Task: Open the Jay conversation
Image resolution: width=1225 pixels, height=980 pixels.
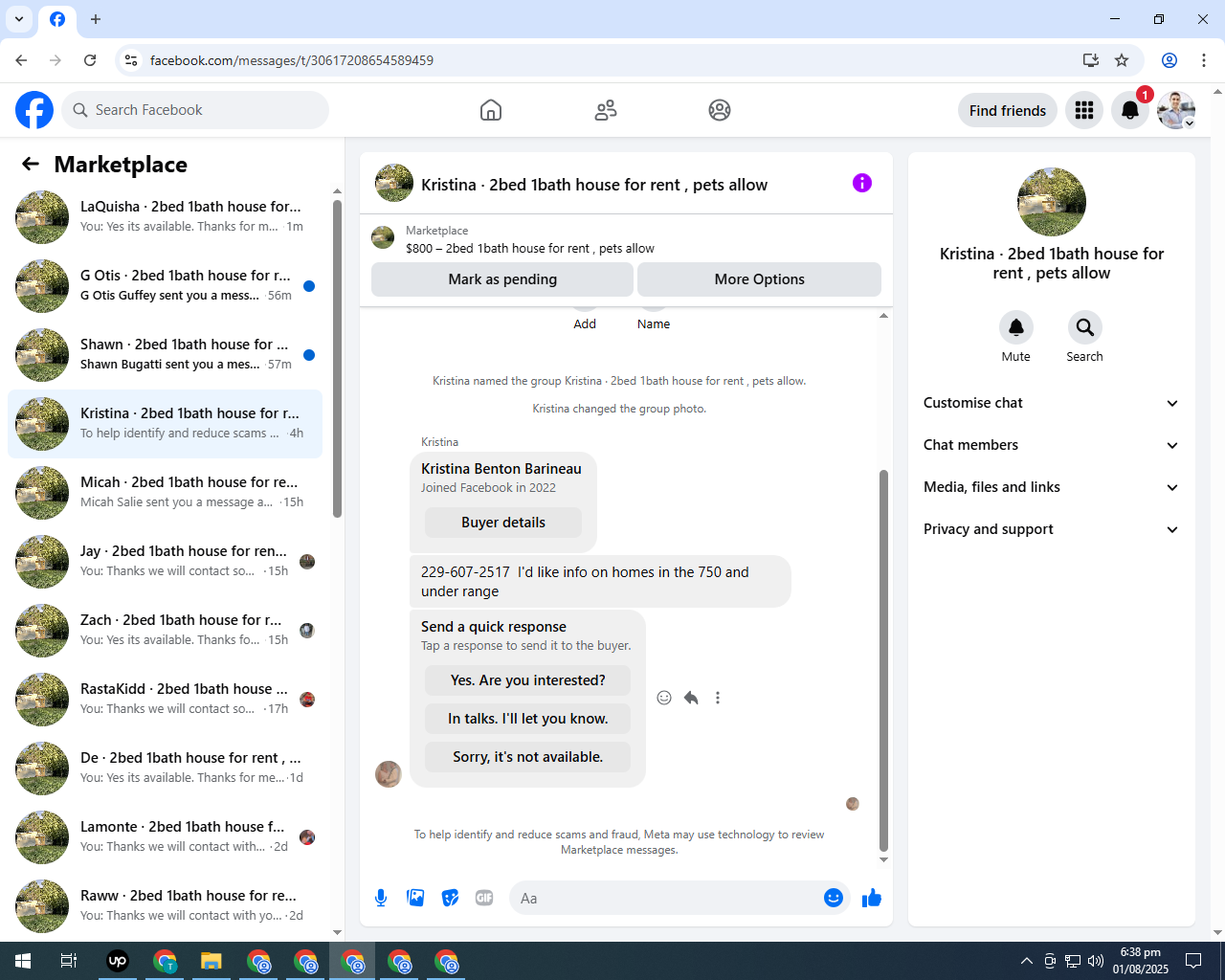Action: (165, 562)
